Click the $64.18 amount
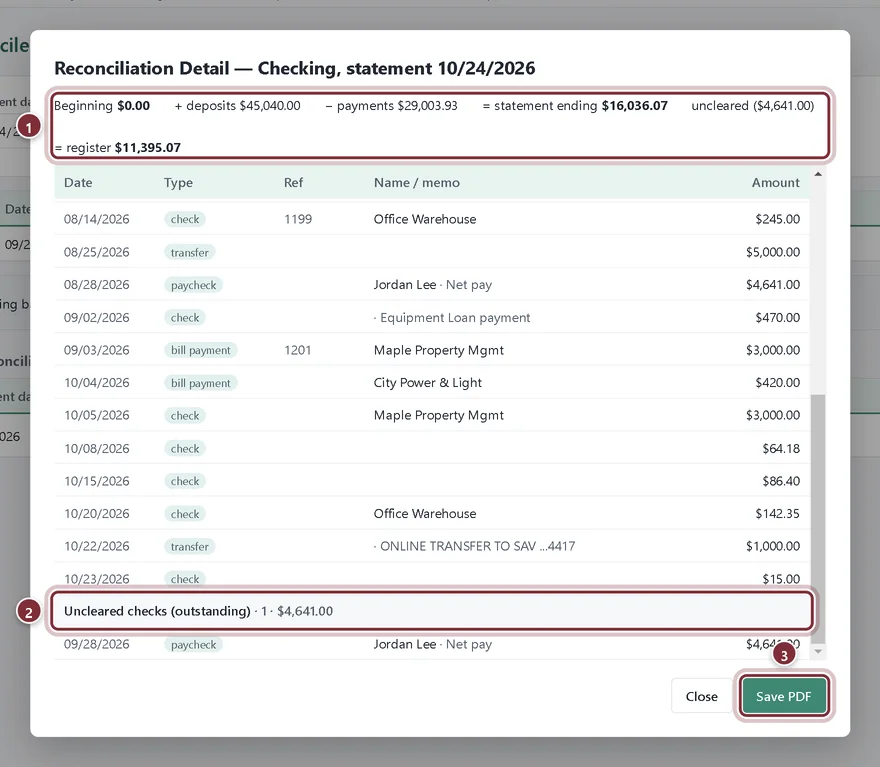This screenshot has width=880, height=767. click(x=781, y=448)
